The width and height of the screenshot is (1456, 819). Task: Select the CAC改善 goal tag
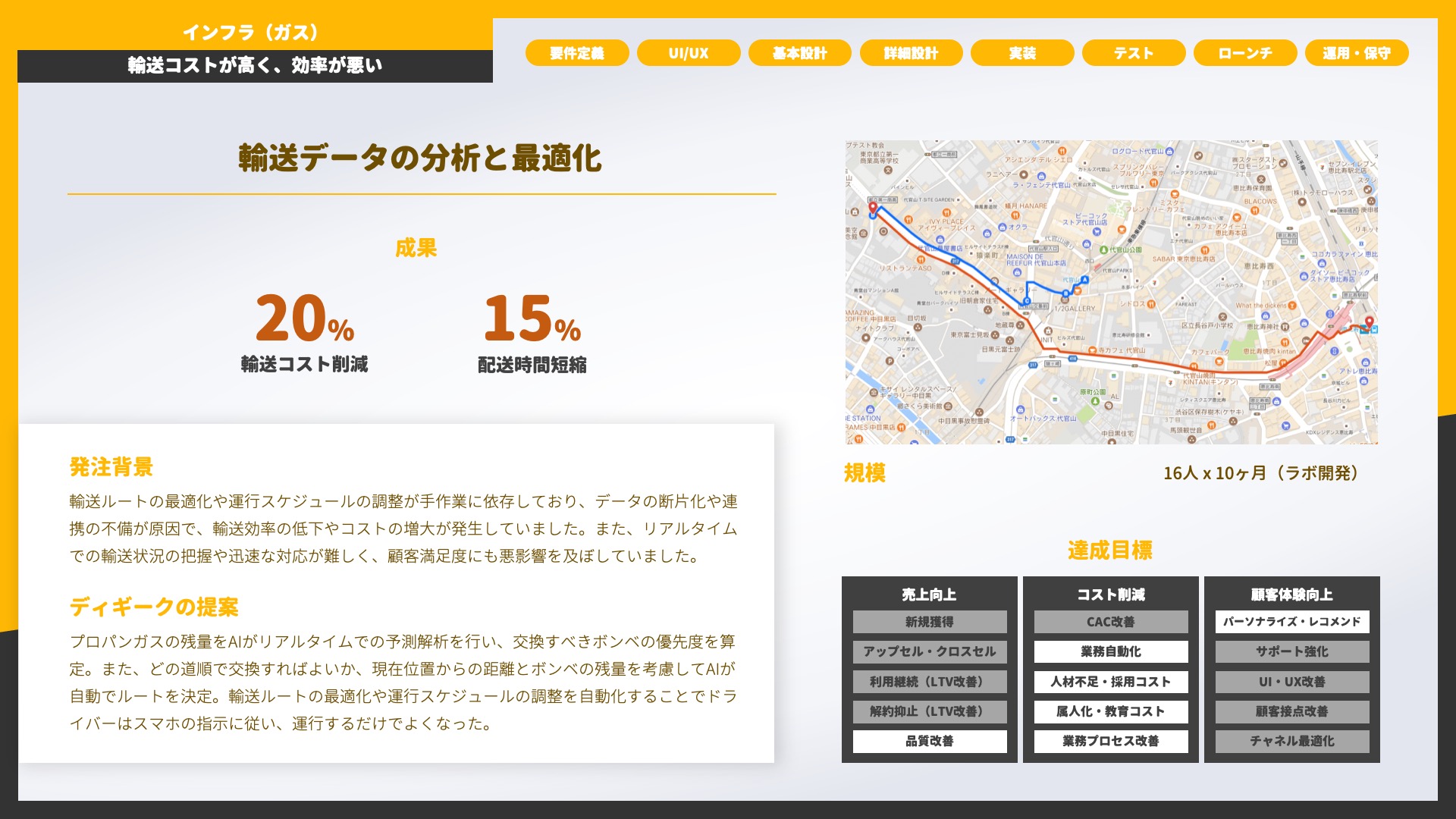pyautogui.click(x=1111, y=622)
